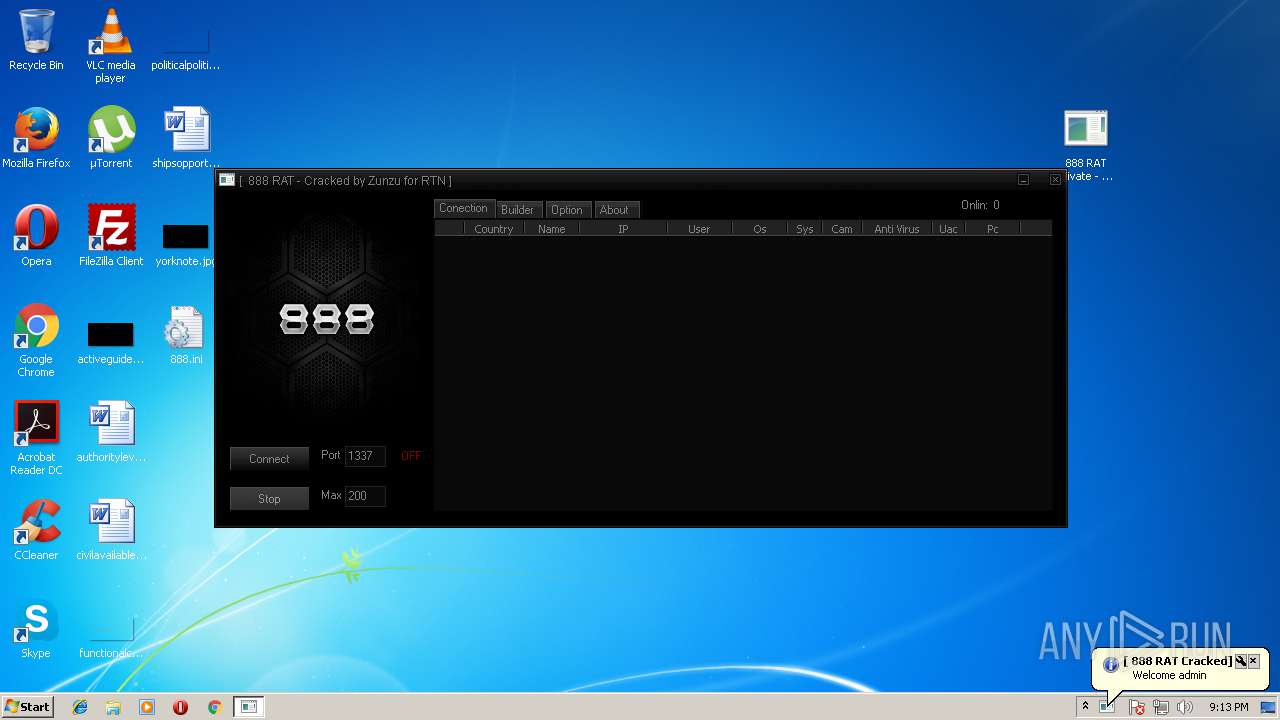Click the Show desktop button
Screen dimensions: 1280x720
coord(1268,707)
